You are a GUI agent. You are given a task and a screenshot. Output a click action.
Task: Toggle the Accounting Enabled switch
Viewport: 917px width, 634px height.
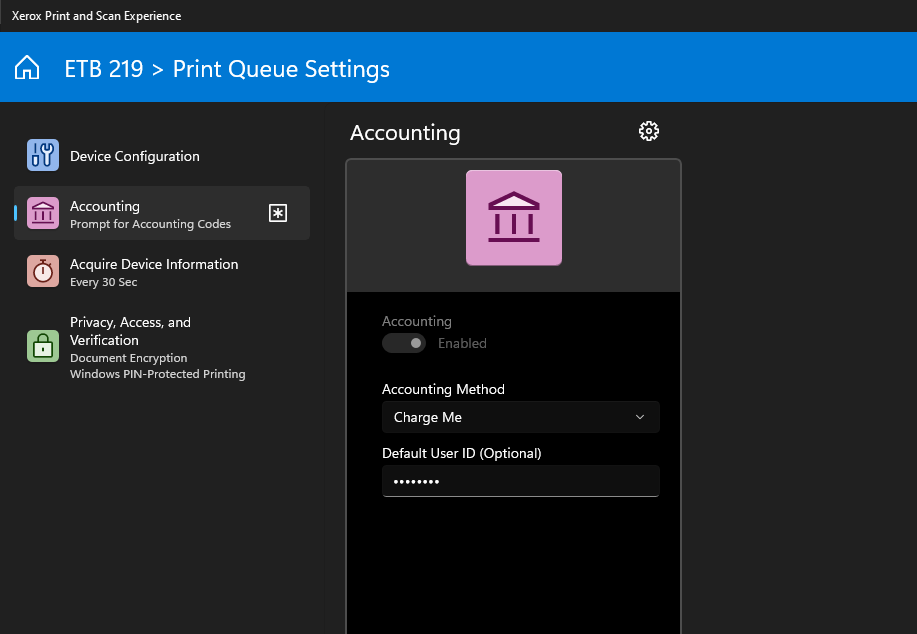pos(404,343)
